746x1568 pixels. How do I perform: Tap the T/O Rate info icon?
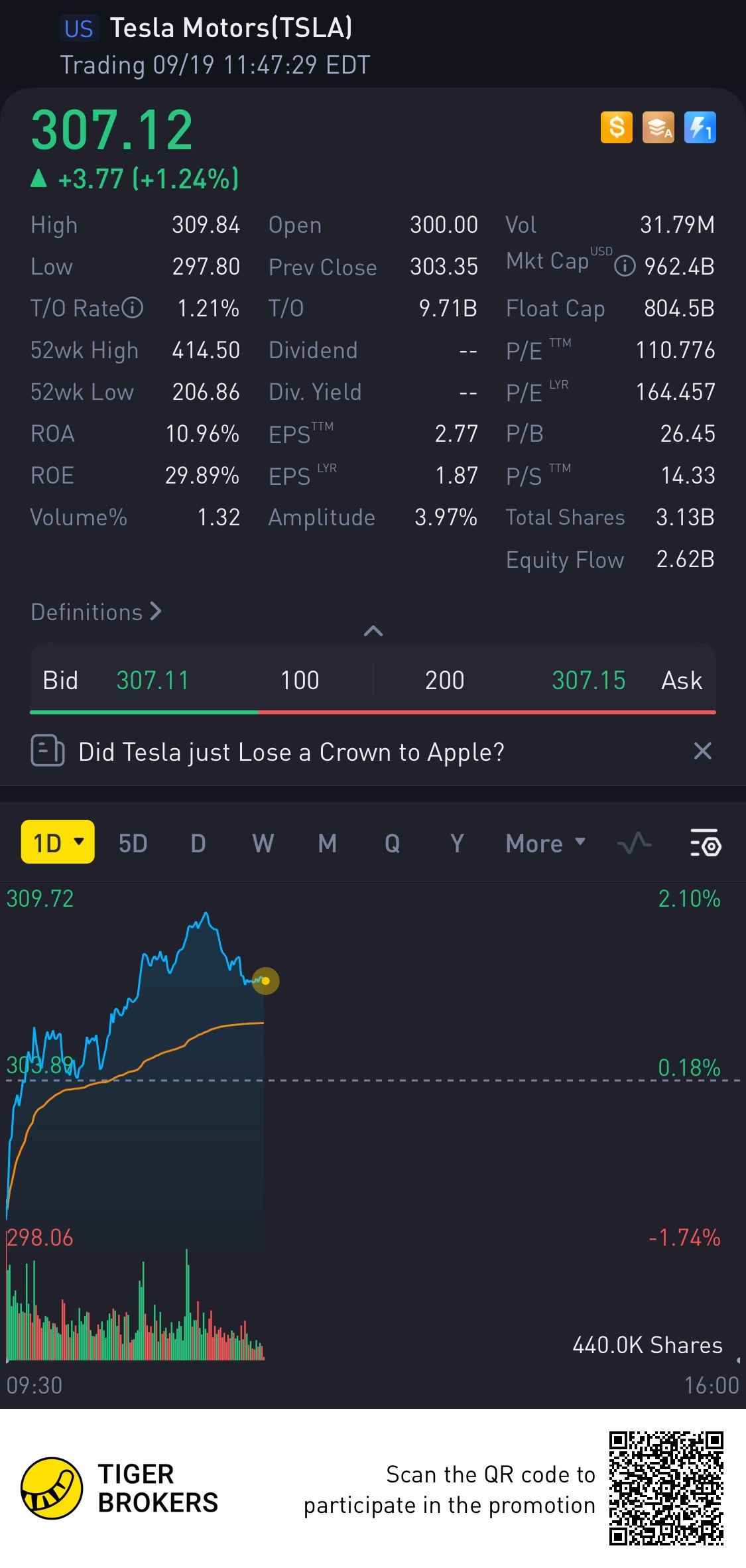click(133, 308)
